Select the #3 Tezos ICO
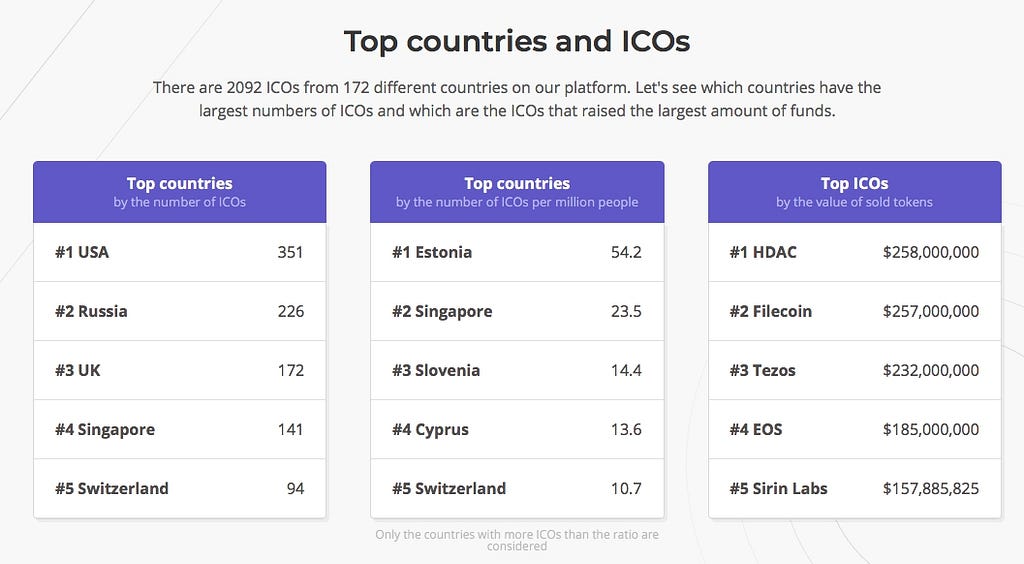This screenshot has height=564, width=1024. click(854, 370)
